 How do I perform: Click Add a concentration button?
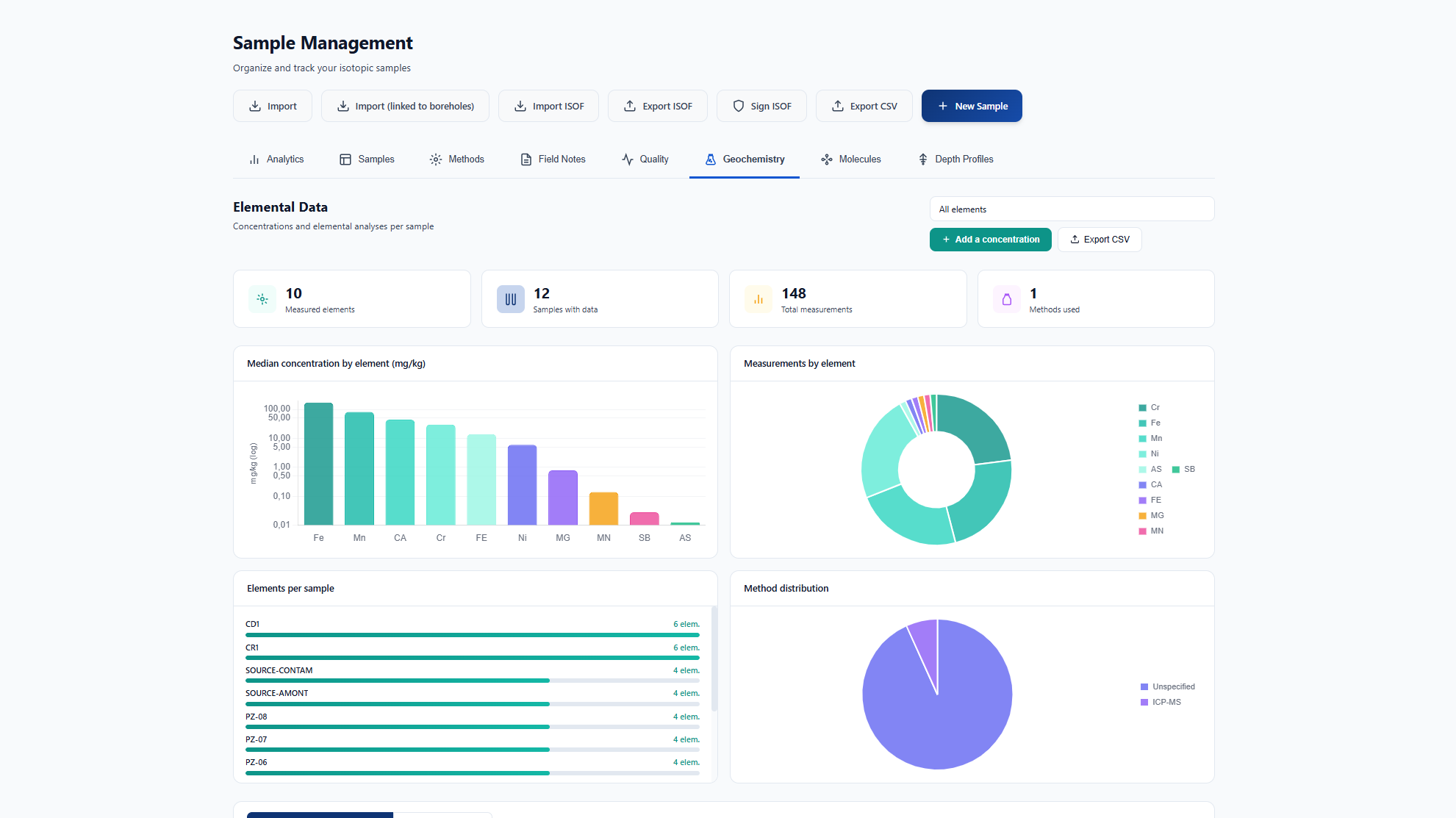coord(990,240)
